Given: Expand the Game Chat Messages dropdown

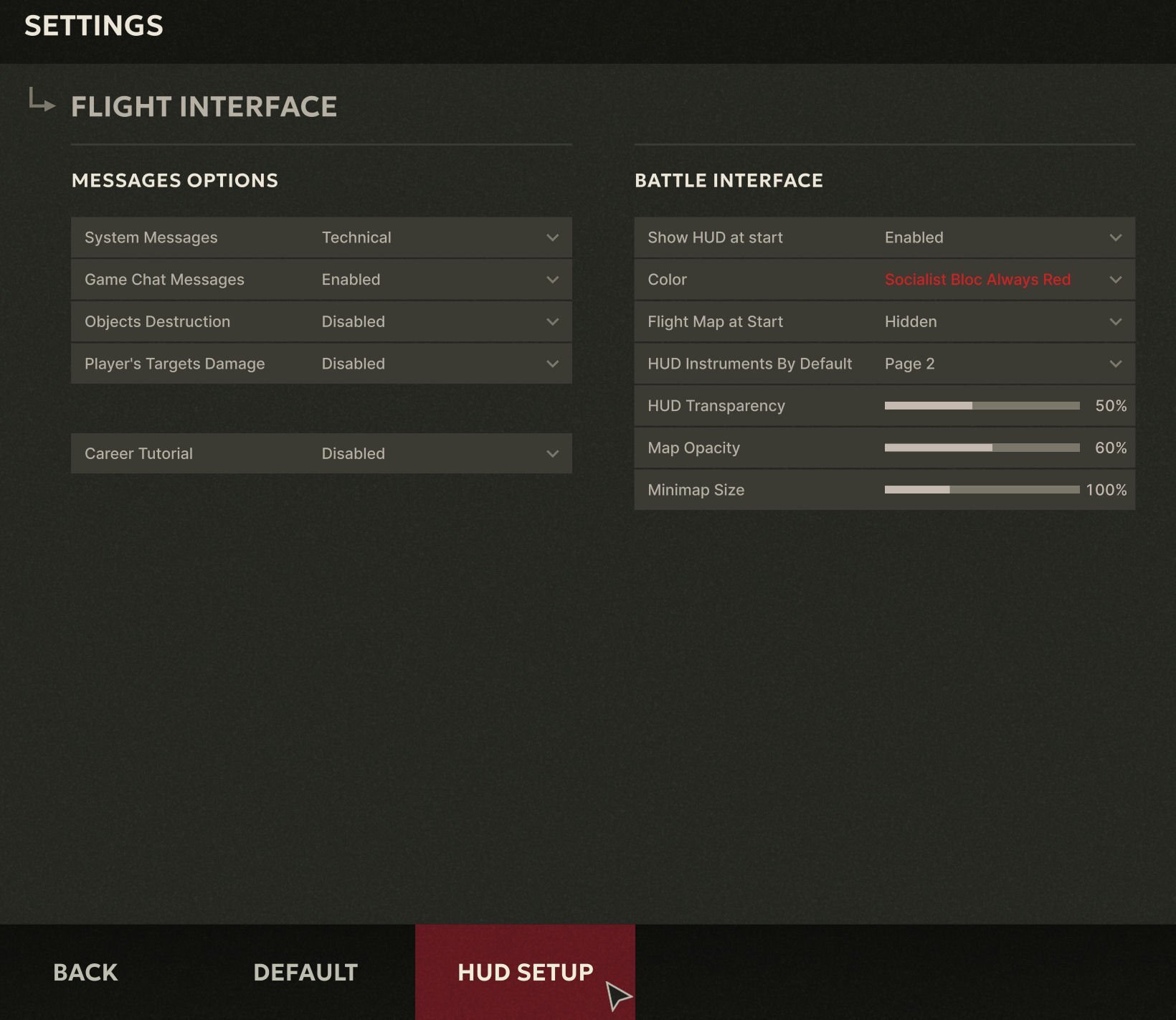Looking at the screenshot, I should pyautogui.click(x=321, y=280).
